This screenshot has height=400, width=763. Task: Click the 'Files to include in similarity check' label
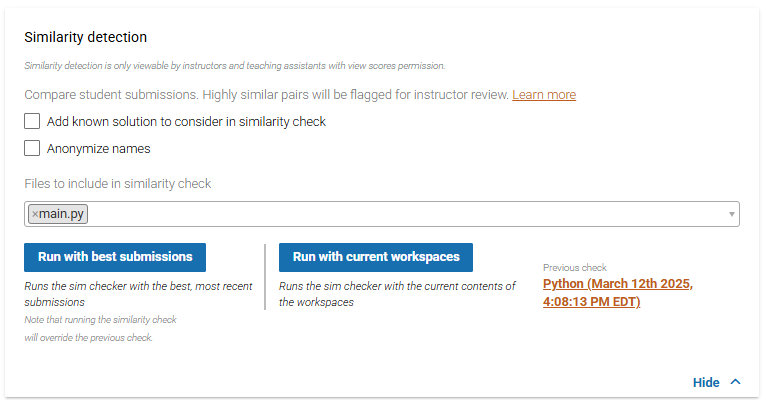(x=118, y=183)
